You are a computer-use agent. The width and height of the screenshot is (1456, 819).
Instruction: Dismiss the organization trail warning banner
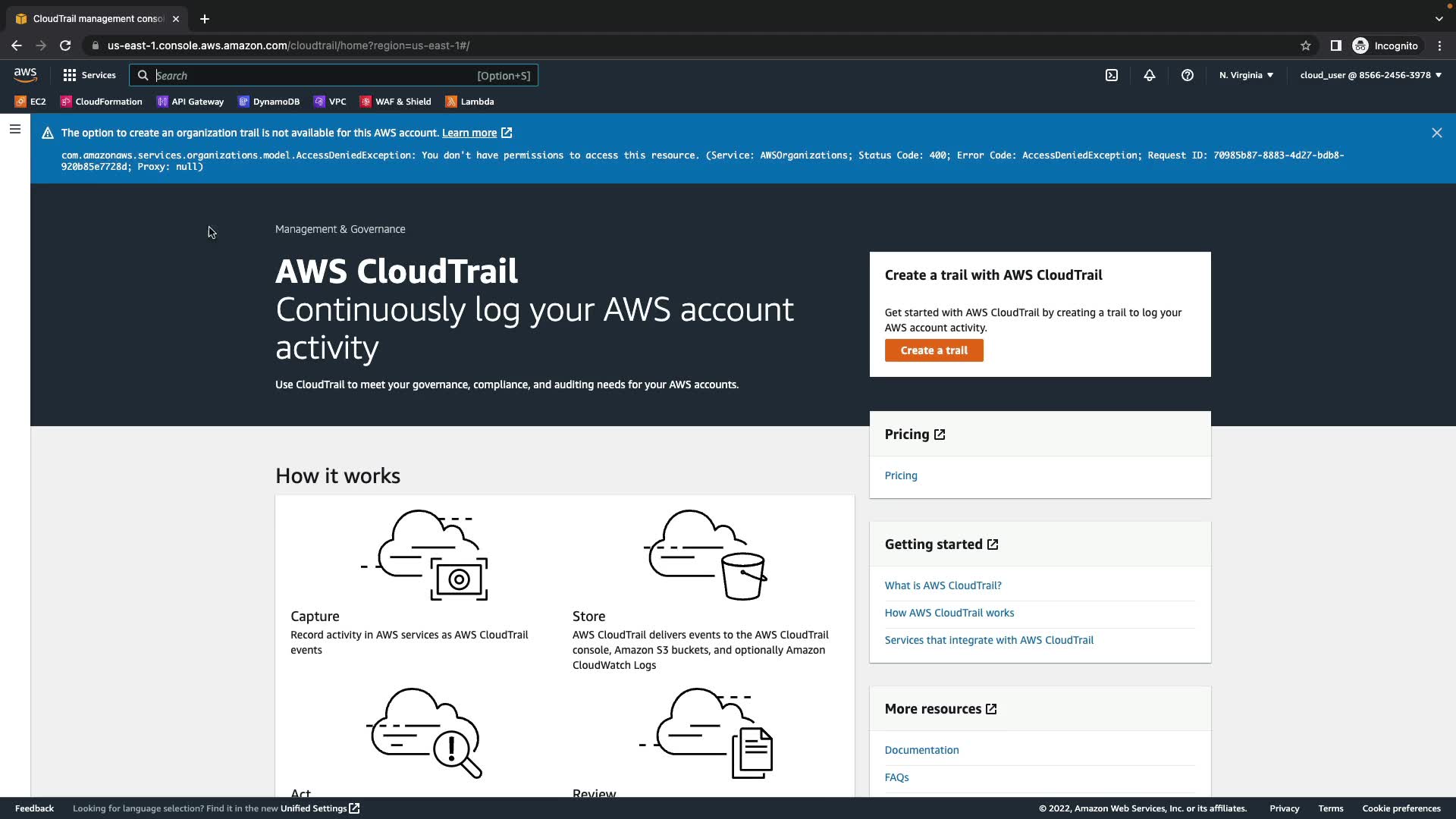tap(1436, 133)
